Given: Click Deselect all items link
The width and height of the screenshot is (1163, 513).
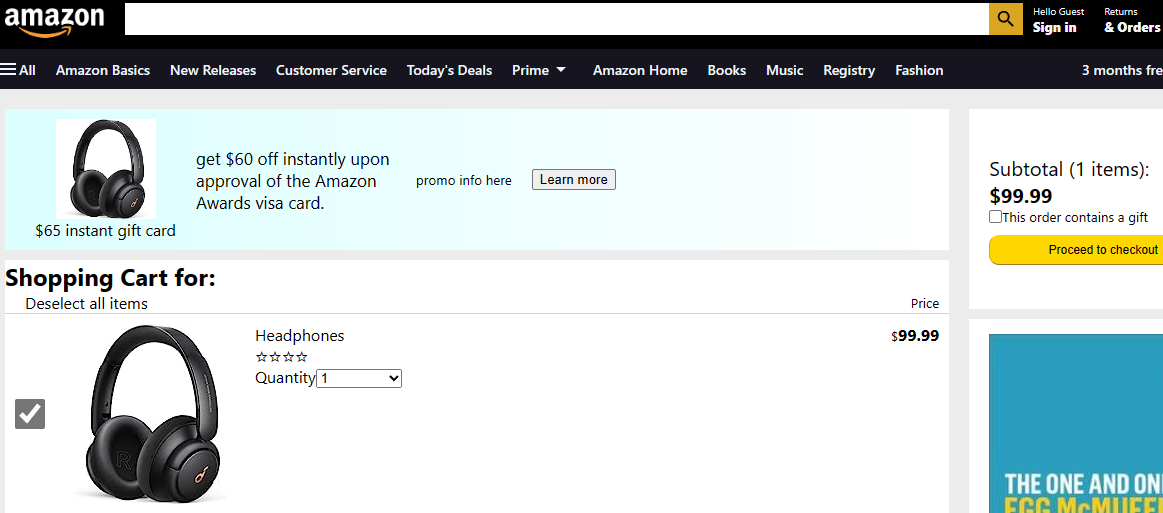Looking at the screenshot, I should tap(87, 303).
